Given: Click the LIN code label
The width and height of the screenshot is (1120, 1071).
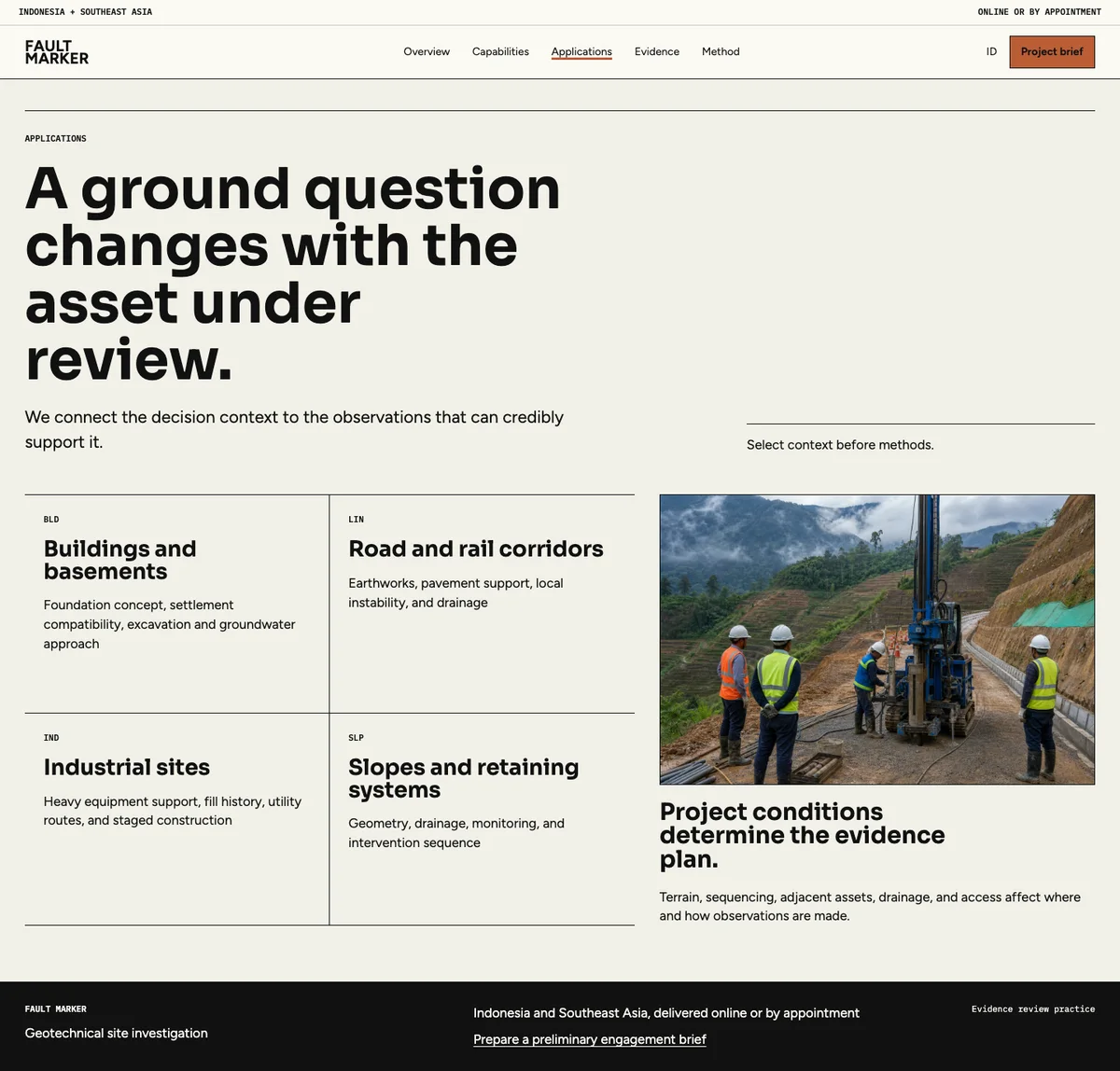Looking at the screenshot, I should point(357,520).
